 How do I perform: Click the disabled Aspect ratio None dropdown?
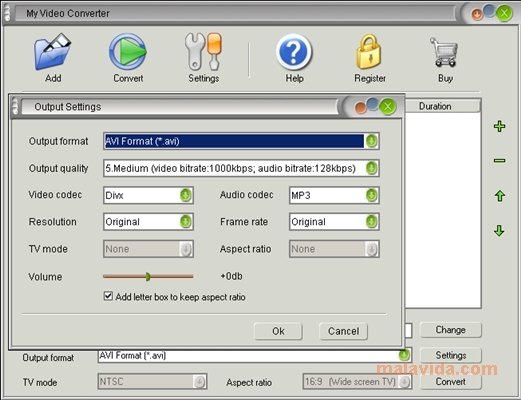[334, 249]
